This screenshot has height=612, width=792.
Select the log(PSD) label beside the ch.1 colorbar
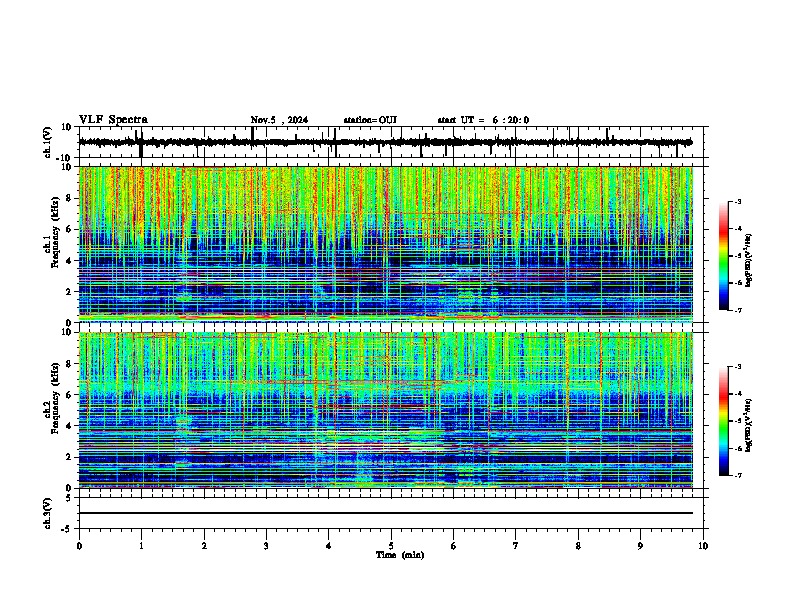point(749,261)
